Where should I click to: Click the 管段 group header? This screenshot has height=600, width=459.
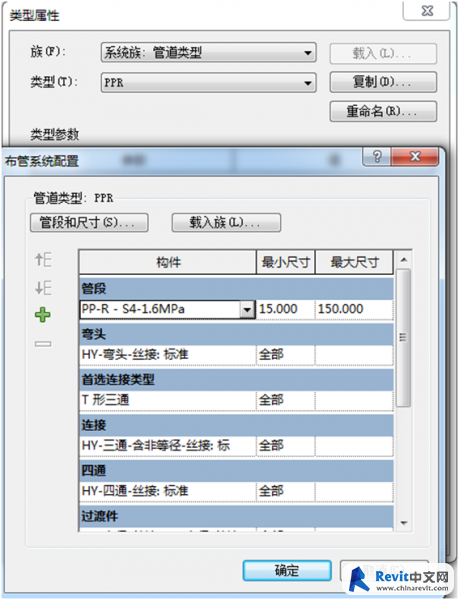coord(236,289)
